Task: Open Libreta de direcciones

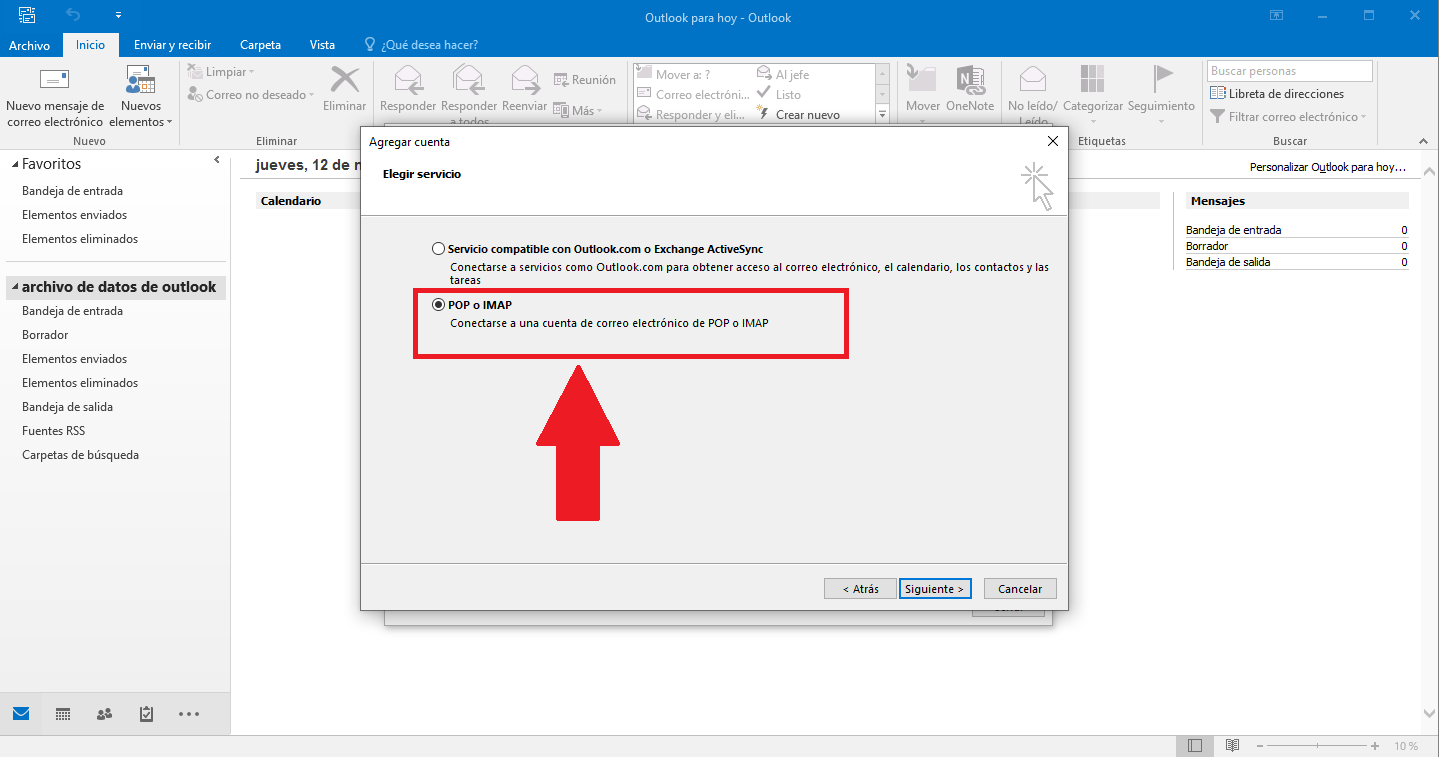Action: click(1277, 94)
